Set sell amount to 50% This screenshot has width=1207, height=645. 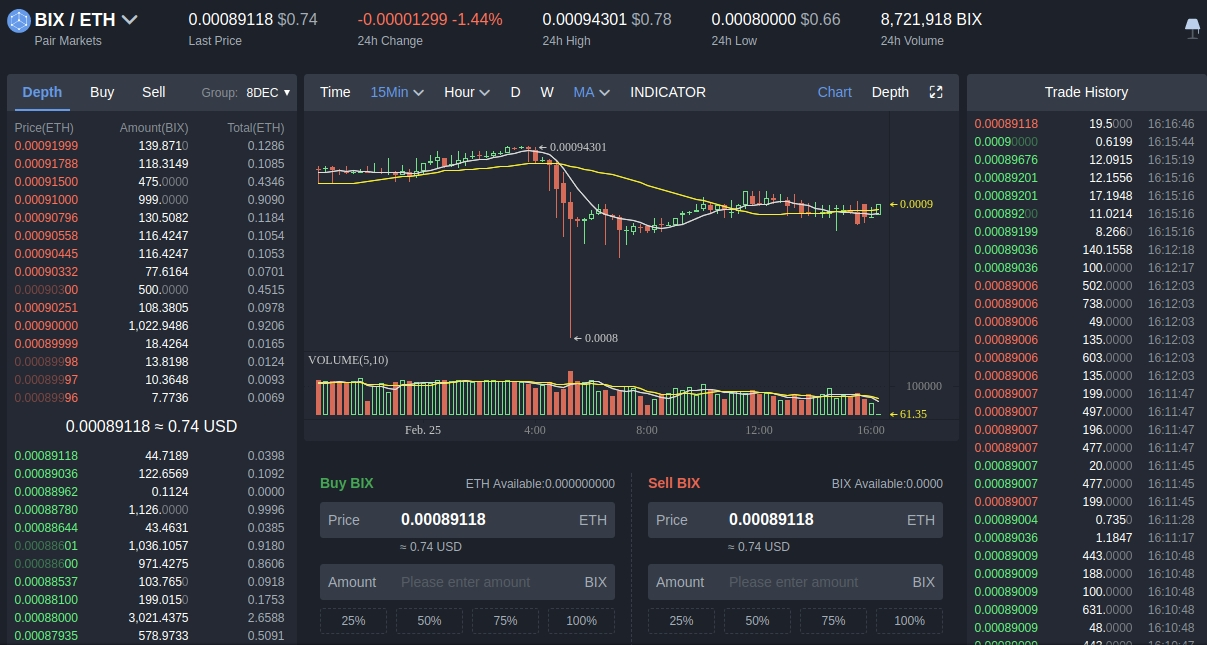757,621
